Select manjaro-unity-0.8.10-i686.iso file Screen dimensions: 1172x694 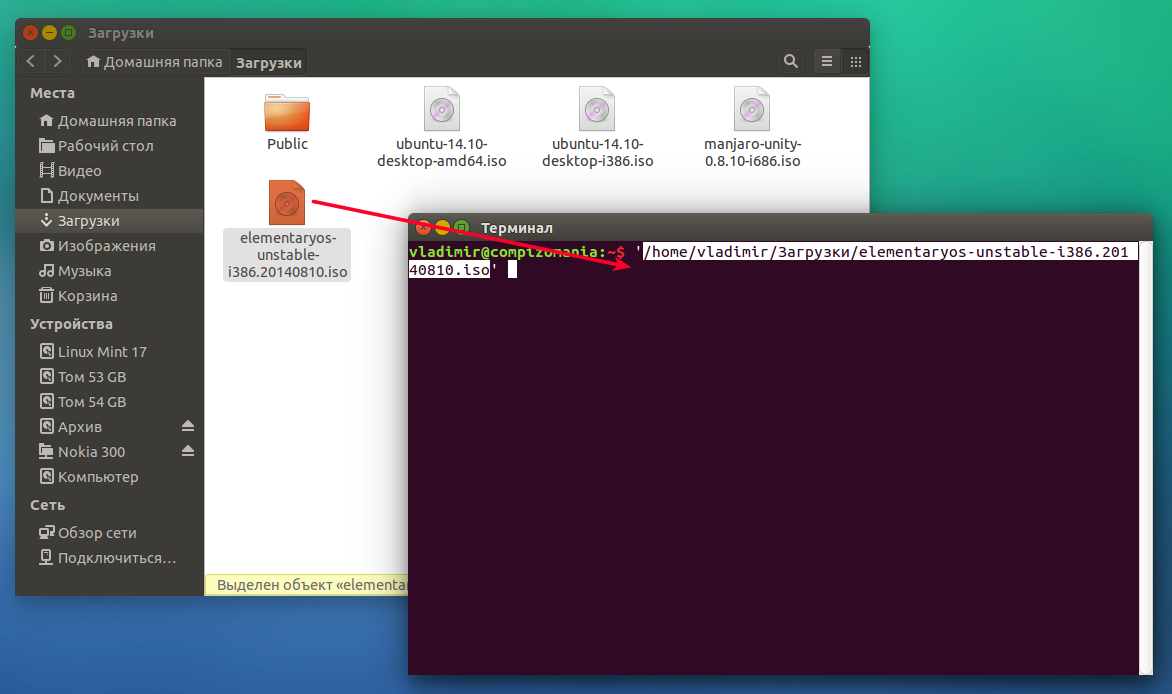752,127
